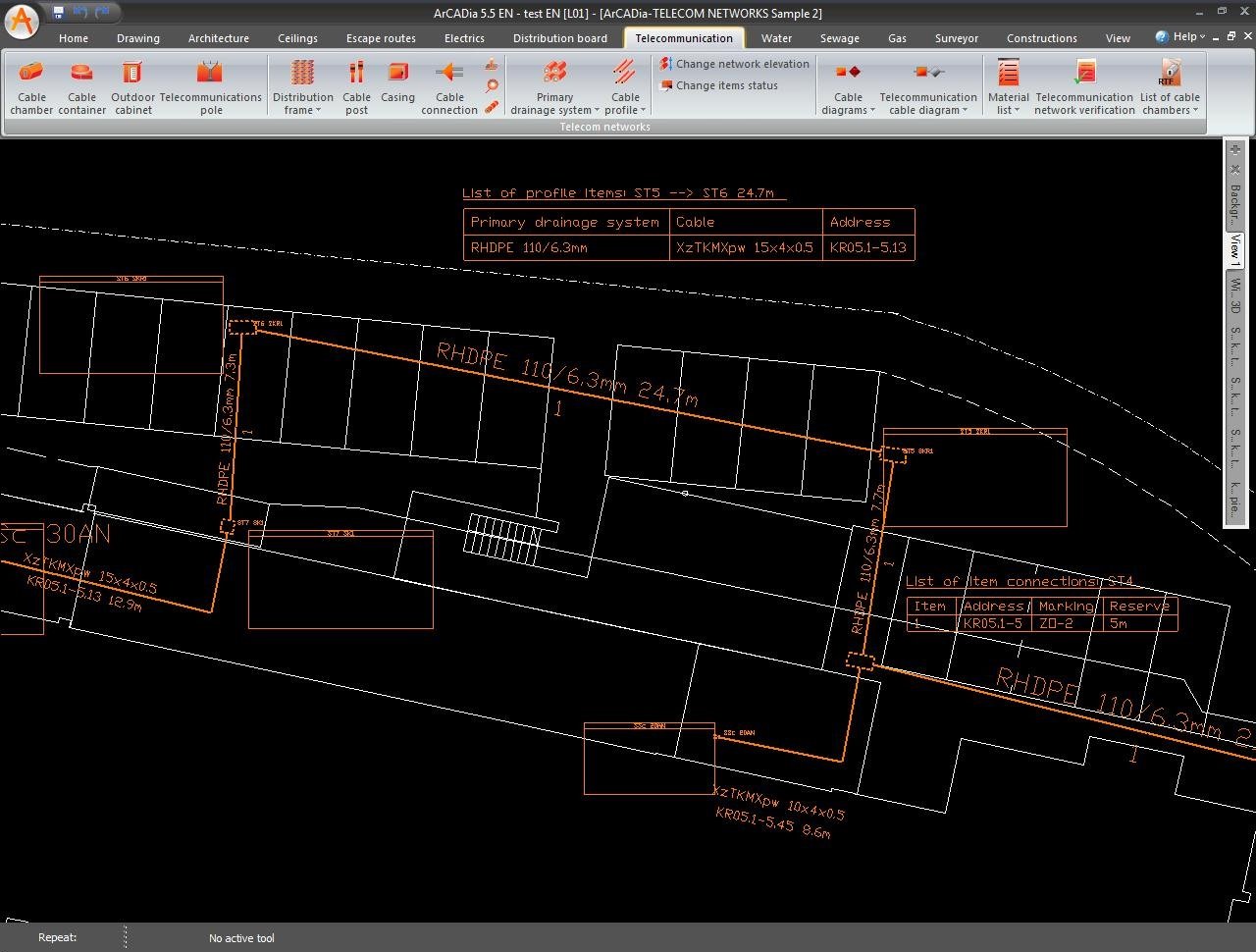Click the Cable connection tool
Screen dimensions: 1256x952
pyautogui.click(x=449, y=86)
